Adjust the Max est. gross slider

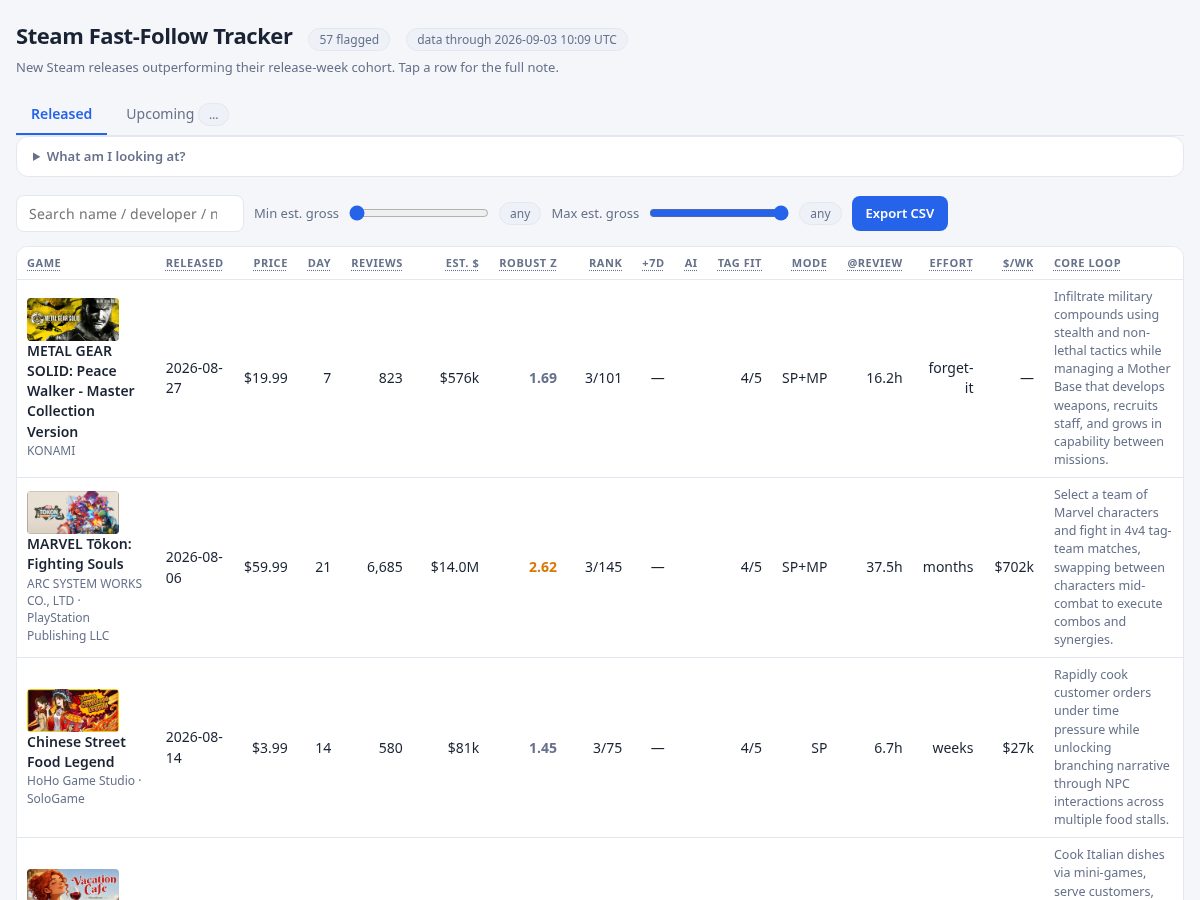(x=719, y=213)
